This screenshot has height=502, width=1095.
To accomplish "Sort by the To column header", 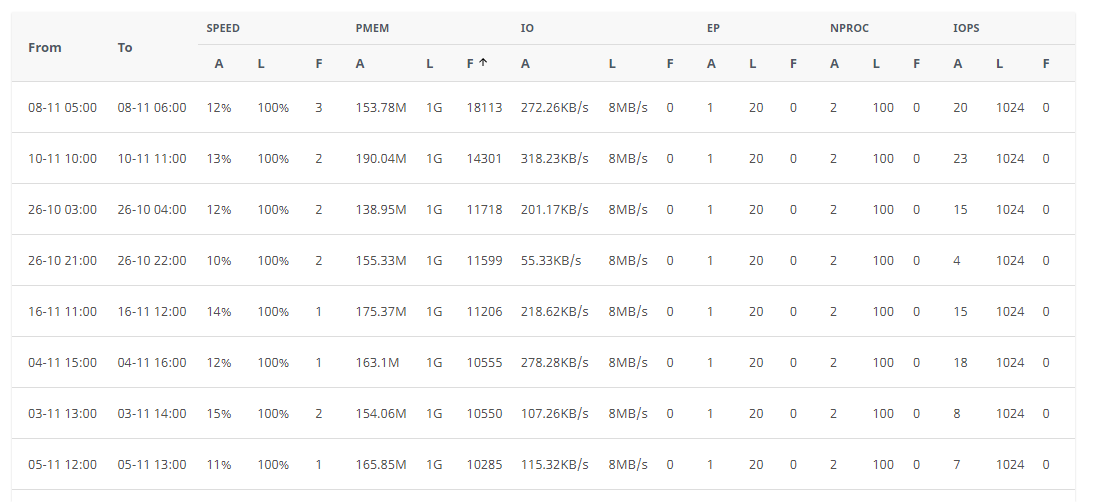I will tap(125, 47).
